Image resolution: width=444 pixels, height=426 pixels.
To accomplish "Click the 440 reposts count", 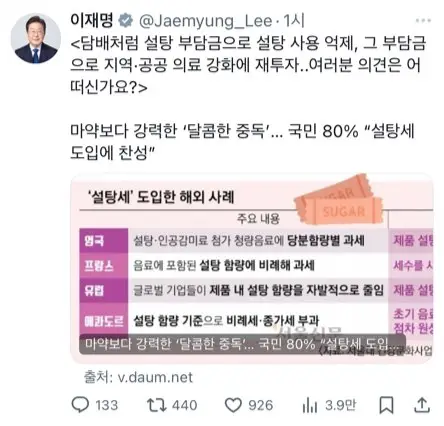I will (185, 405).
